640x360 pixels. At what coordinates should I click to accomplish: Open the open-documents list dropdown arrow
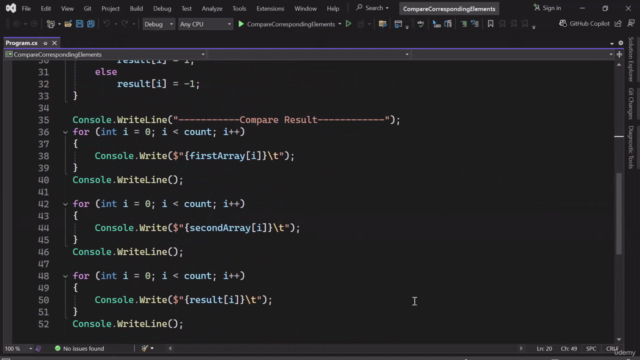(x=612, y=43)
